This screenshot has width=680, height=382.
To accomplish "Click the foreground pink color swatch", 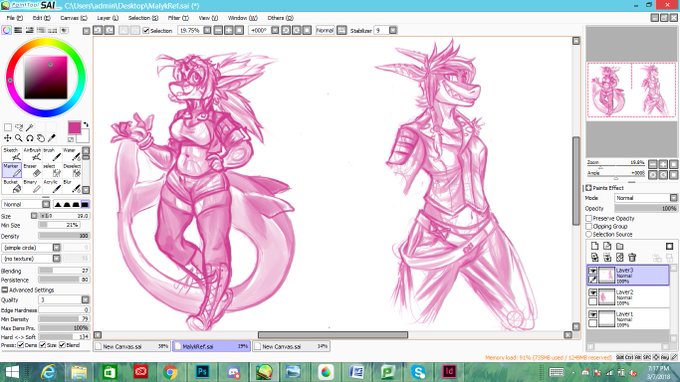I will pyautogui.click(x=74, y=127).
